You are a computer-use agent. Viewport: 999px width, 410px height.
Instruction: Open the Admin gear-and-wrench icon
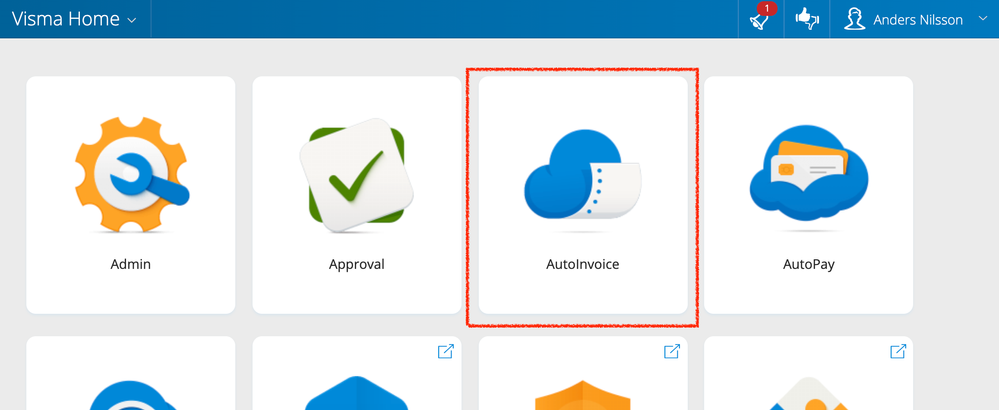(131, 175)
